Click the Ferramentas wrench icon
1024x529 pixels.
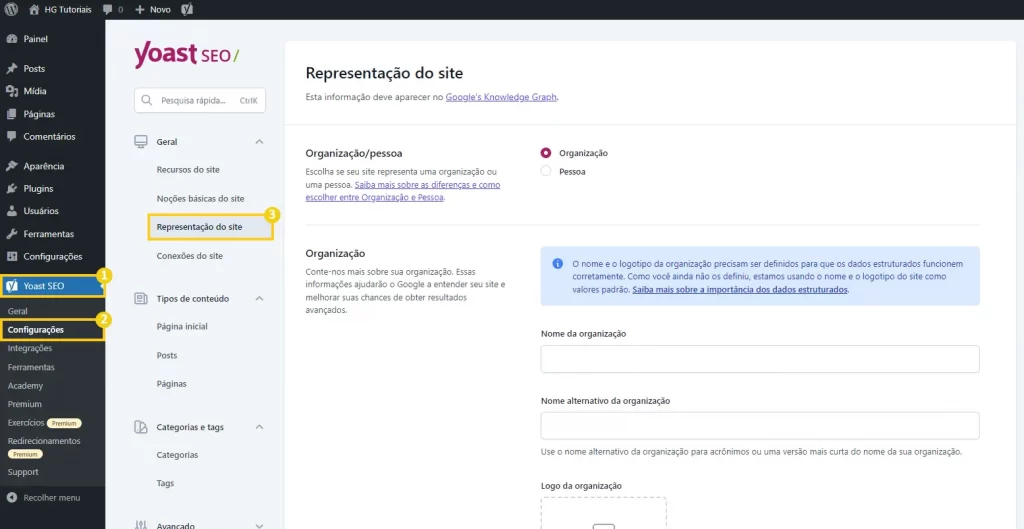11,234
